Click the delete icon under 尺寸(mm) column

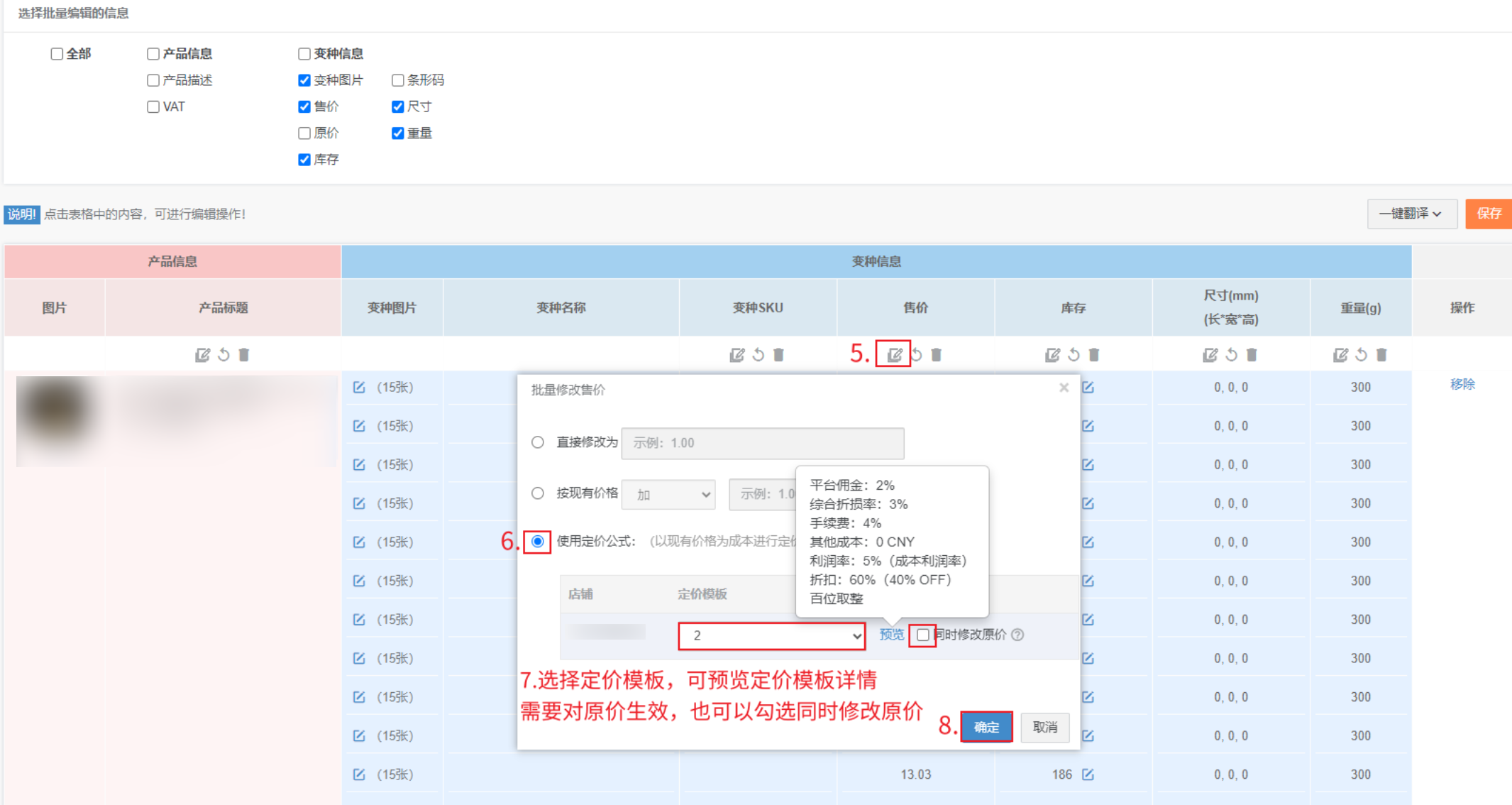1252,354
